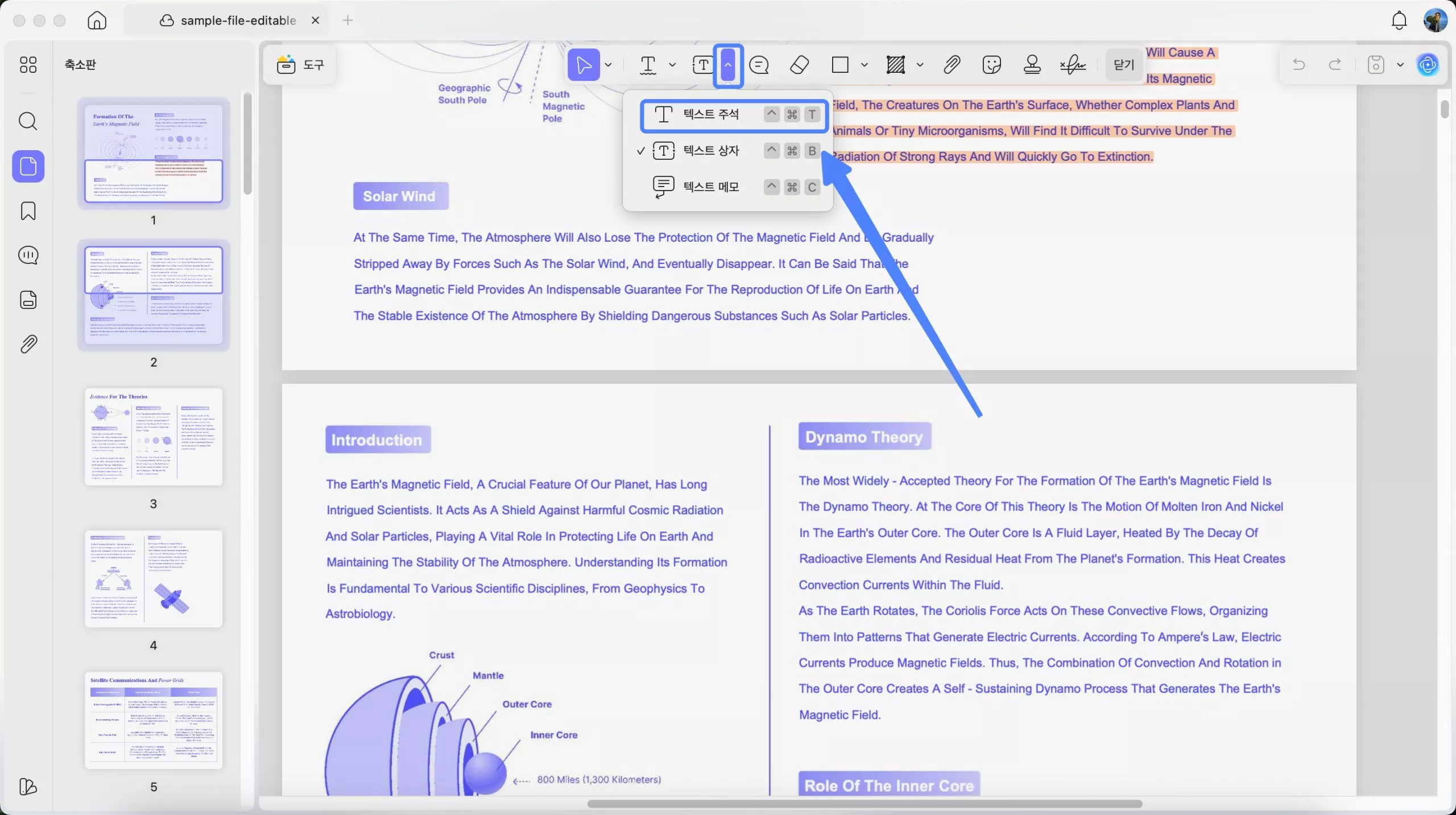The height and width of the screenshot is (815, 1456).
Task: Open page 1 thumbnail
Action: click(x=154, y=154)
